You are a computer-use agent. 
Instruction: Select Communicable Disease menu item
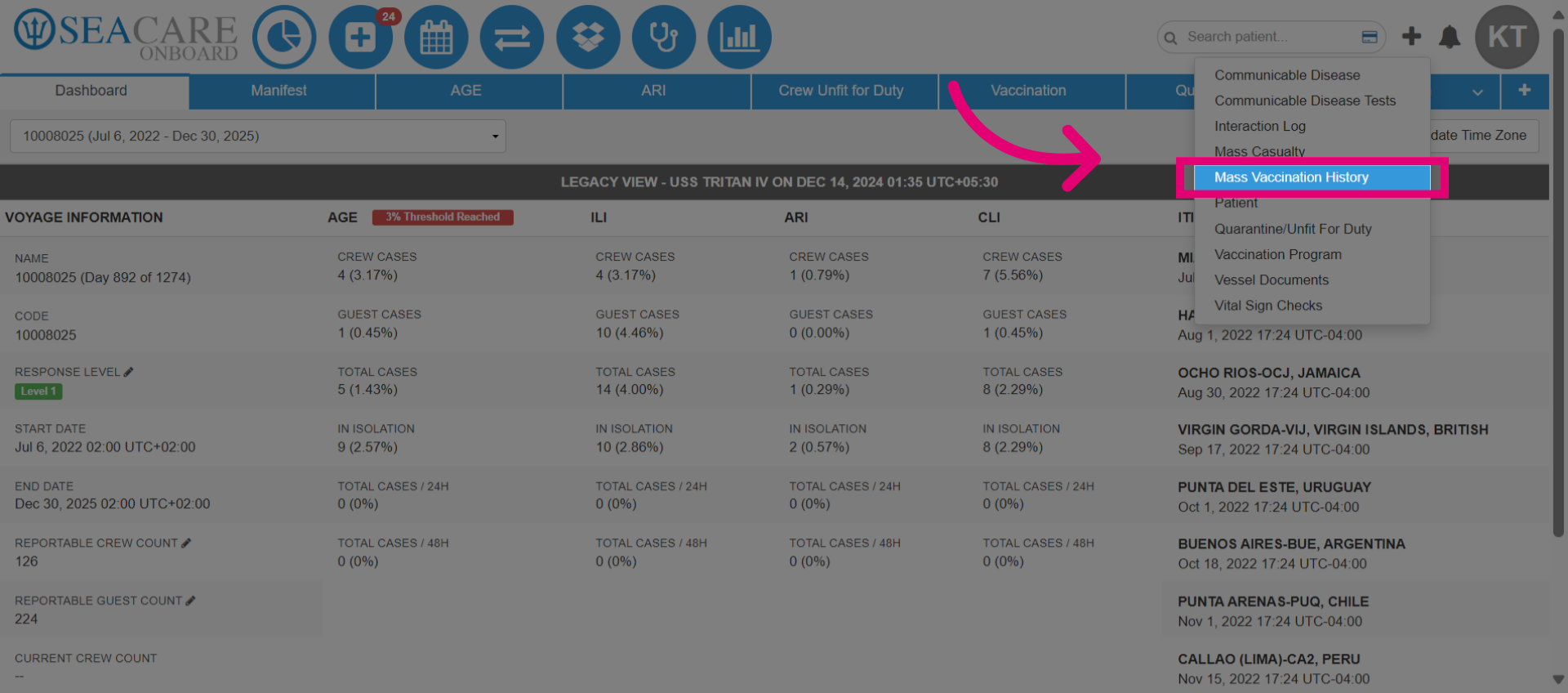[1312, 75]
